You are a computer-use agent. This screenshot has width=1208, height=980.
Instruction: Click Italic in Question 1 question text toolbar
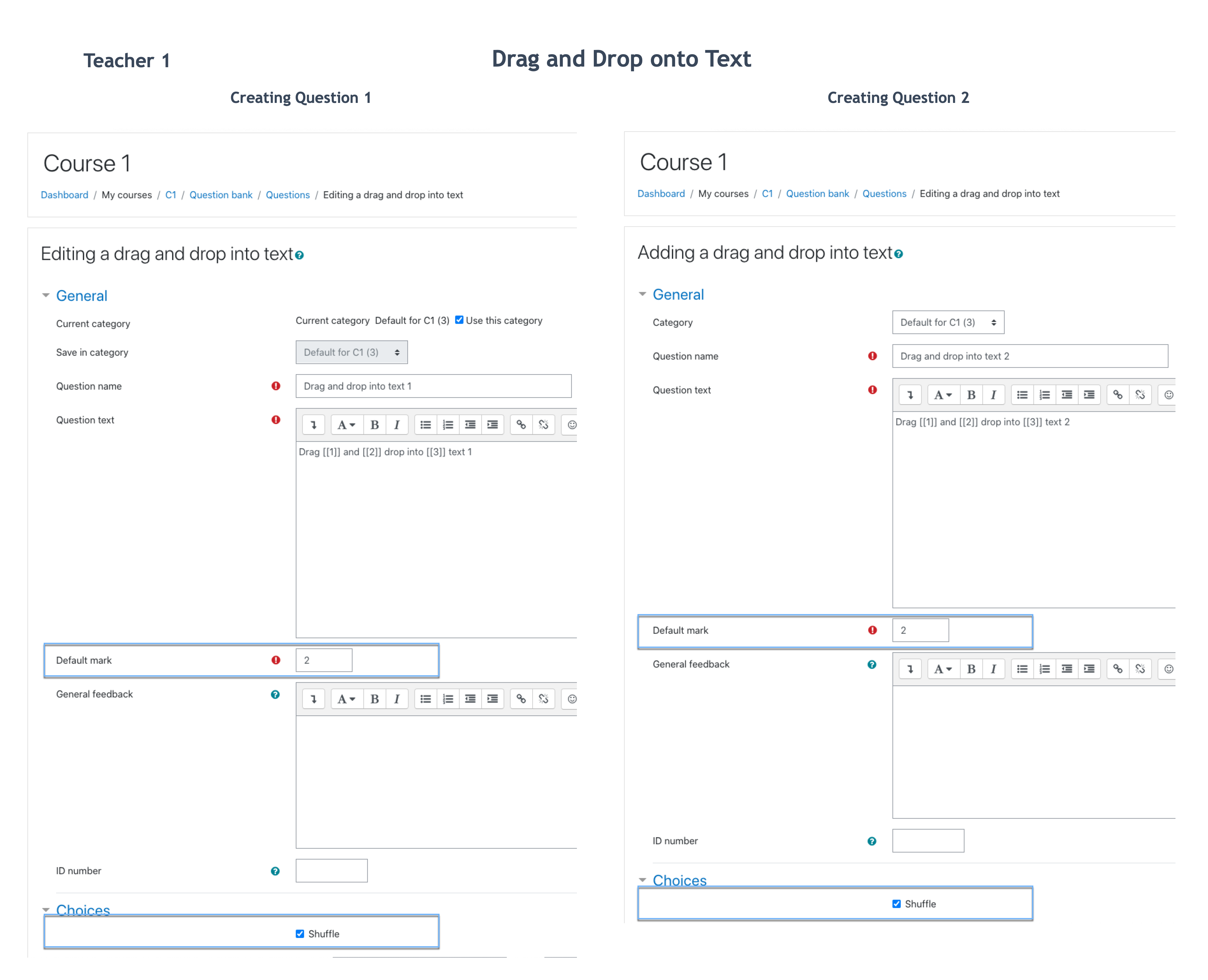(397, 425)
